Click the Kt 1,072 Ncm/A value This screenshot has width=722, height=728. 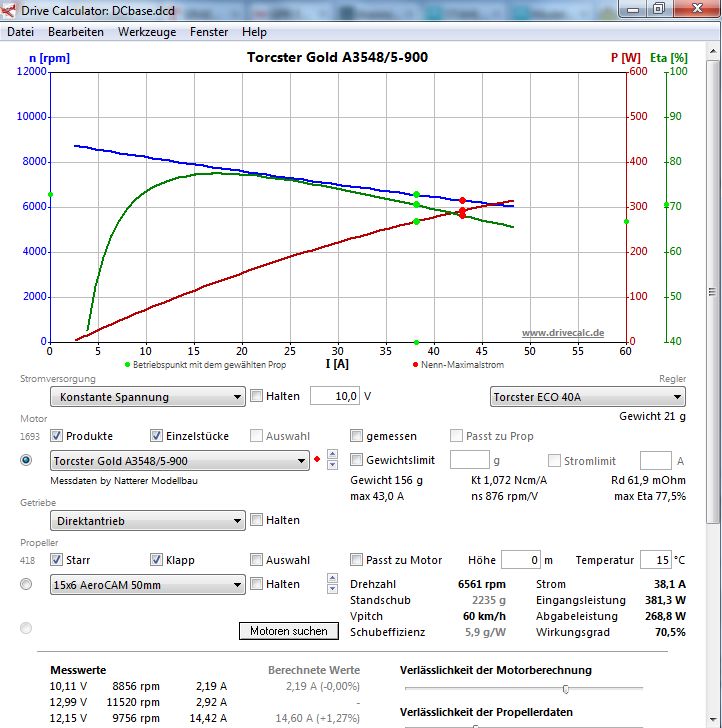tap(509, 480)
